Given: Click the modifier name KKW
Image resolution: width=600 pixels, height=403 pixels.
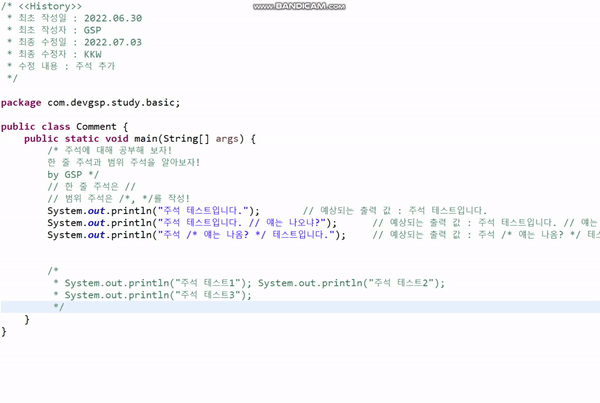Looking at the screenshot, I should coord(93,54).
